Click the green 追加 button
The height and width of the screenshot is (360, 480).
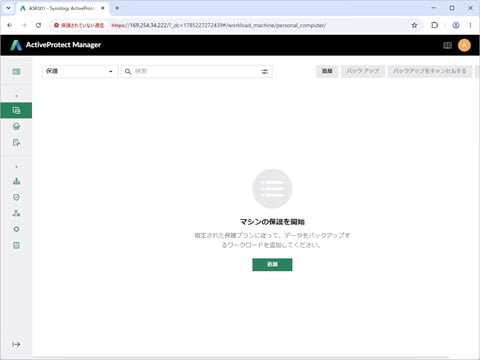(x=272, y=264)
